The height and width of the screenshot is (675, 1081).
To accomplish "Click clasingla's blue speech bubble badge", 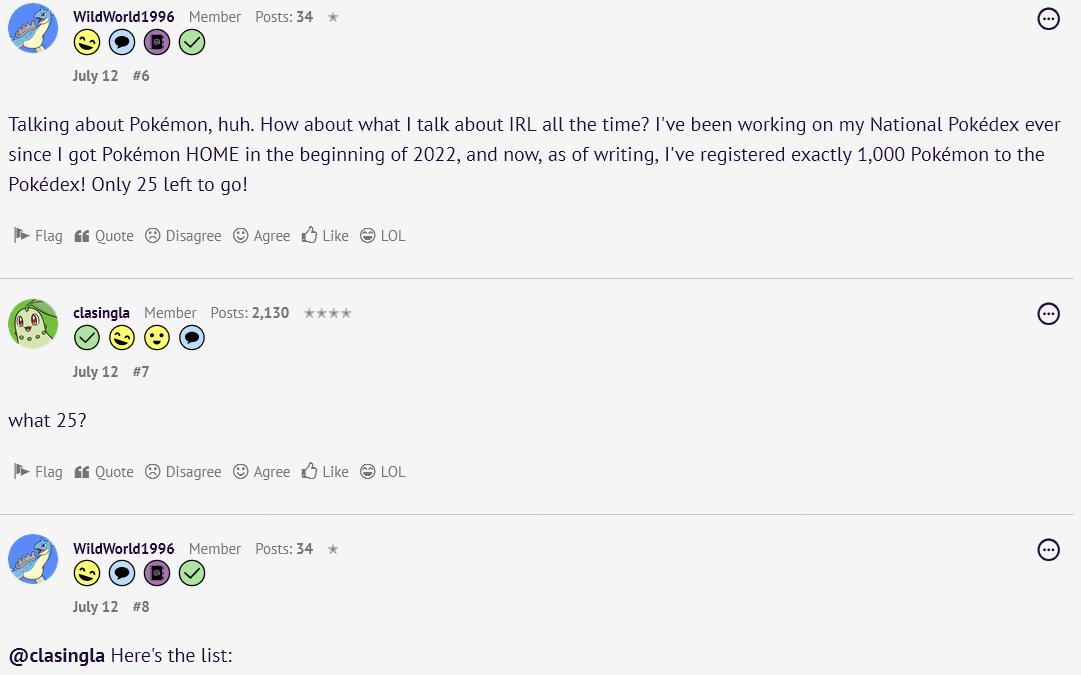I will tap(192, 338).
